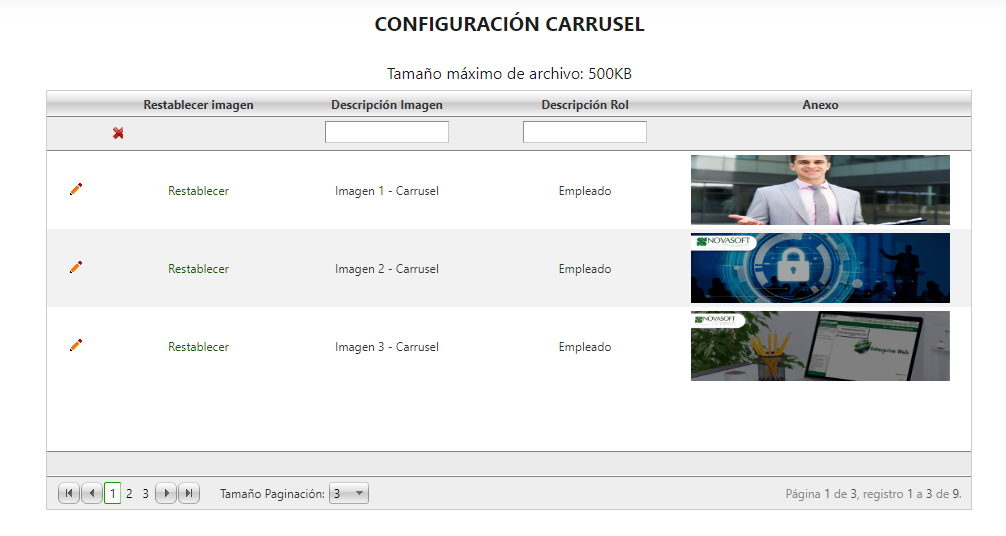This screenshot has height=536, width=1006.
Task: Select page 2 in pager
Action: click(129, 494)
